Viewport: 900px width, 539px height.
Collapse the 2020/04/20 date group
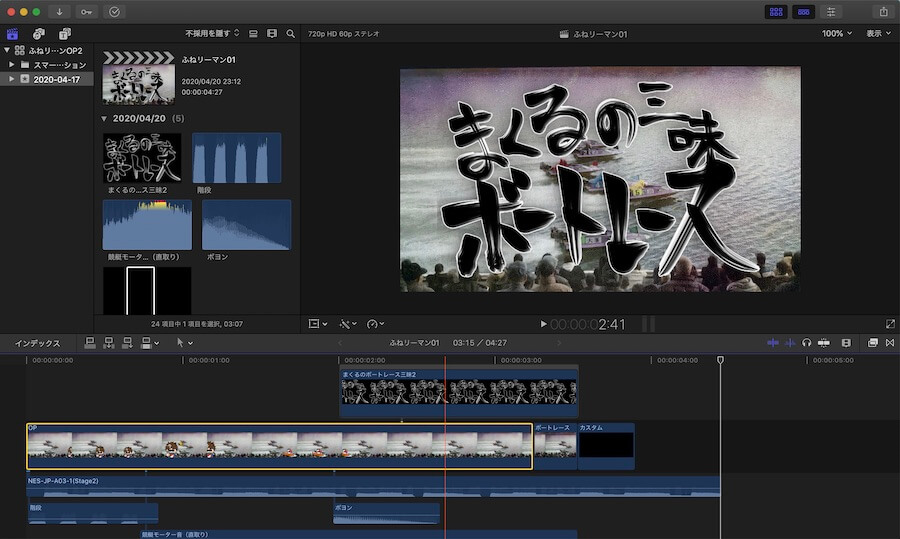pos(104,119)
